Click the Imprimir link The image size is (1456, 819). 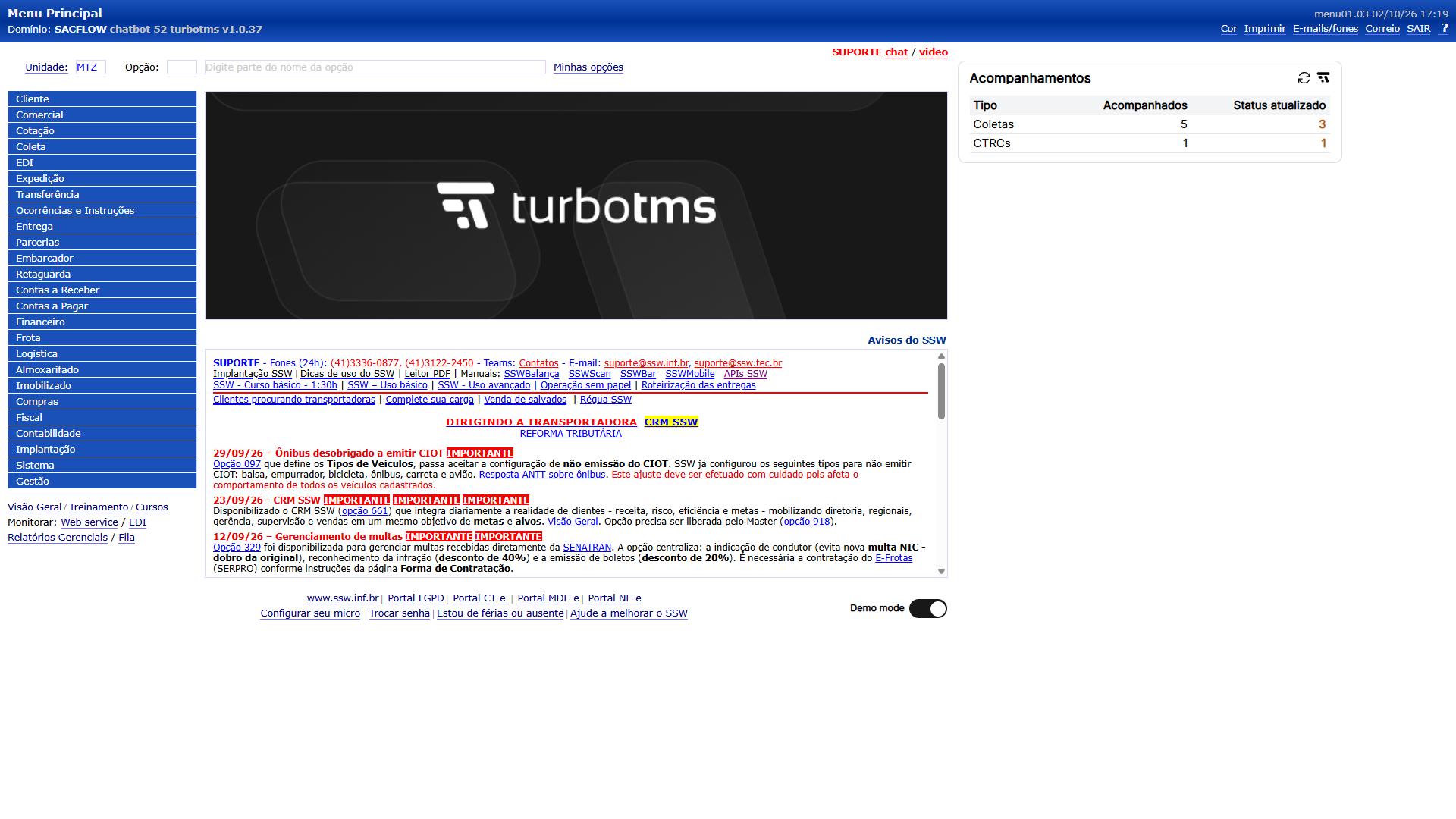pos(1265,28)
